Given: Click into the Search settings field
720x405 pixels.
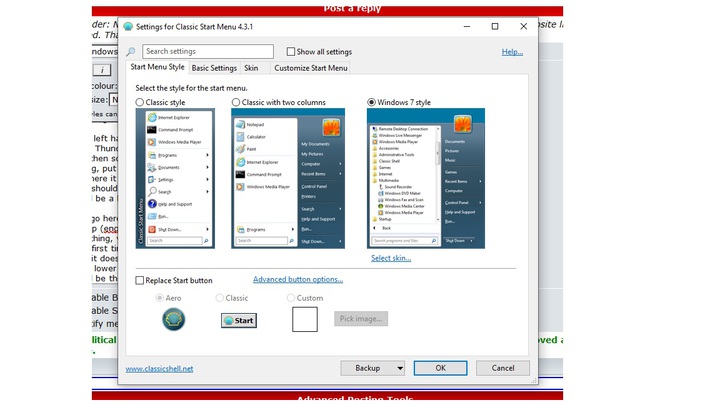Looking at the screenshot, I should click(208, 51).
